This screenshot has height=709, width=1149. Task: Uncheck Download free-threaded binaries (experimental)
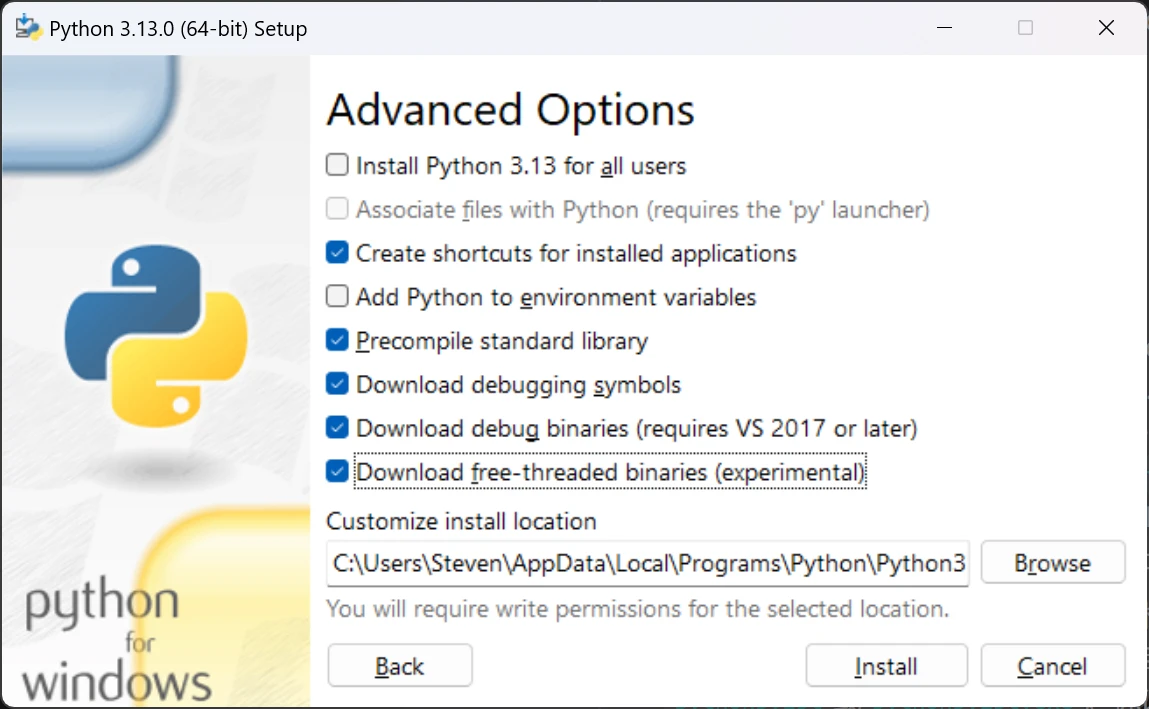point(338,472)
